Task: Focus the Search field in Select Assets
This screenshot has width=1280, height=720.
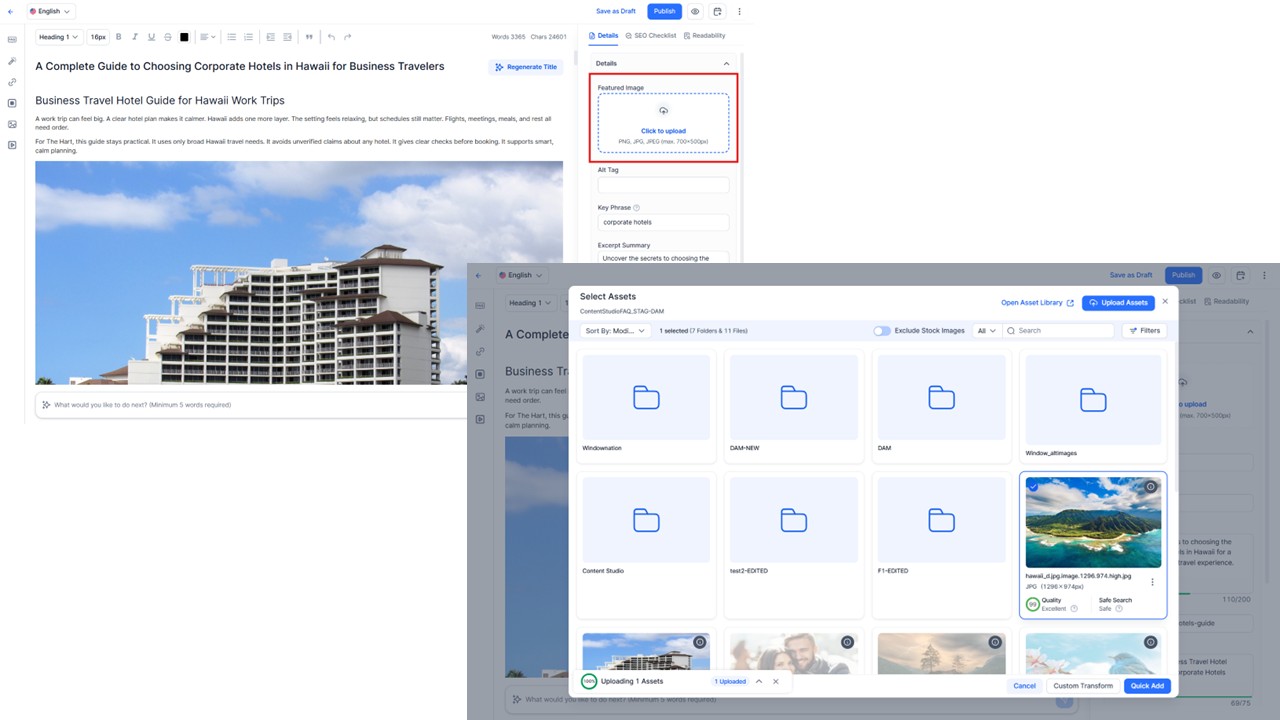Action: (x=1060, y=330)
